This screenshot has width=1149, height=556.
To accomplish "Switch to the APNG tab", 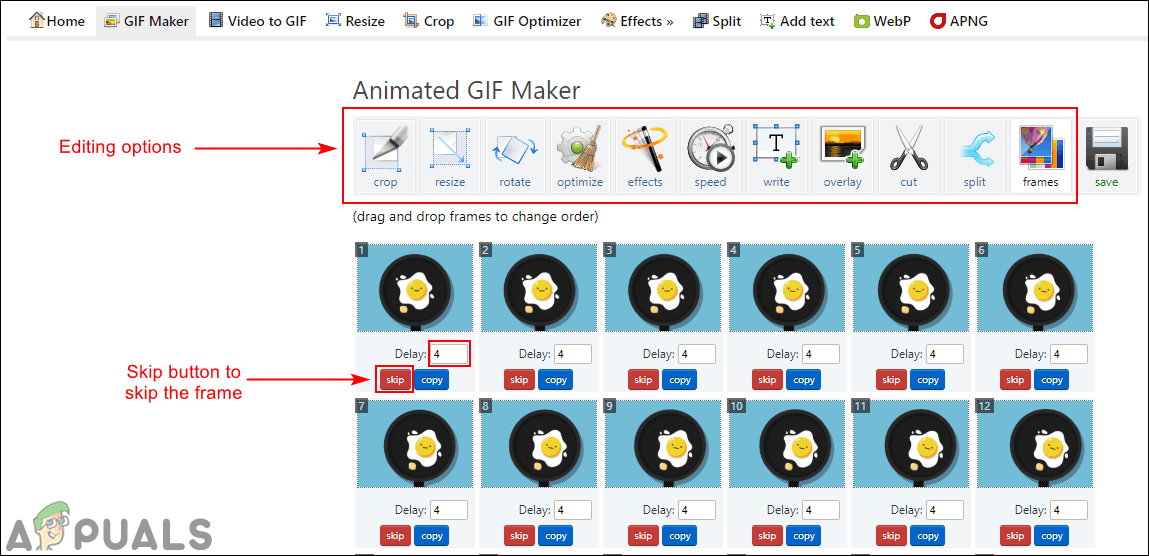I will click(x=958, y=21).
